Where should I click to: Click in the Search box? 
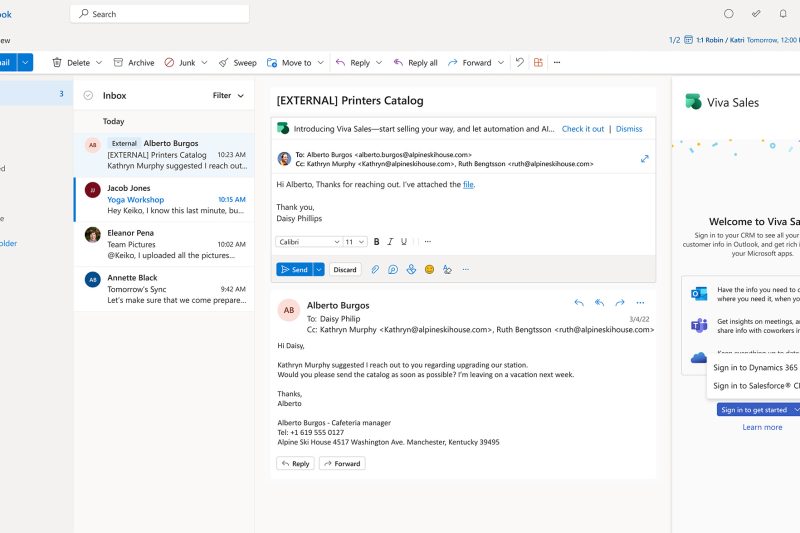pos(160,14)
